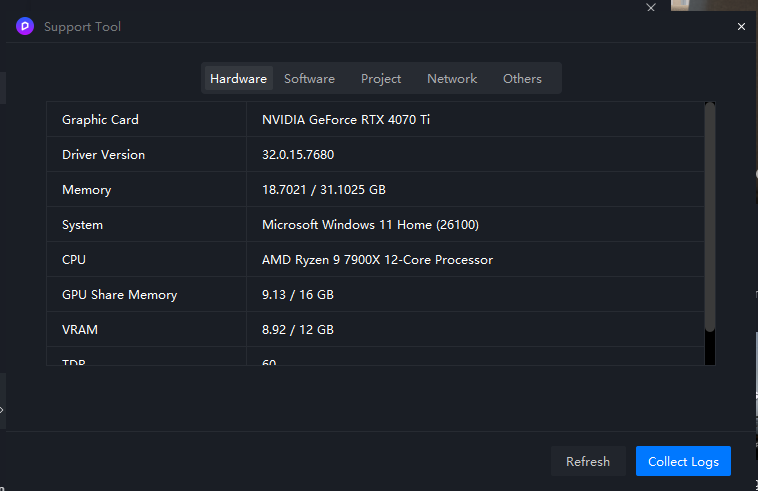Image resolution: width=758 pixels, height=491 pixels.
Task: Open the Others tab
Action: (x=522, y=78)
